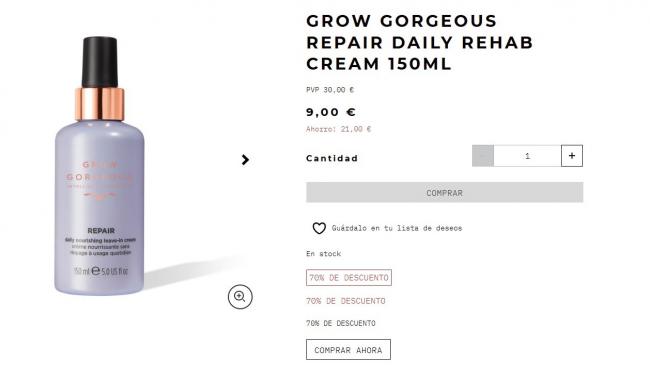
Task: Click the black pump cap on bottle
Action: pos(99,62)
